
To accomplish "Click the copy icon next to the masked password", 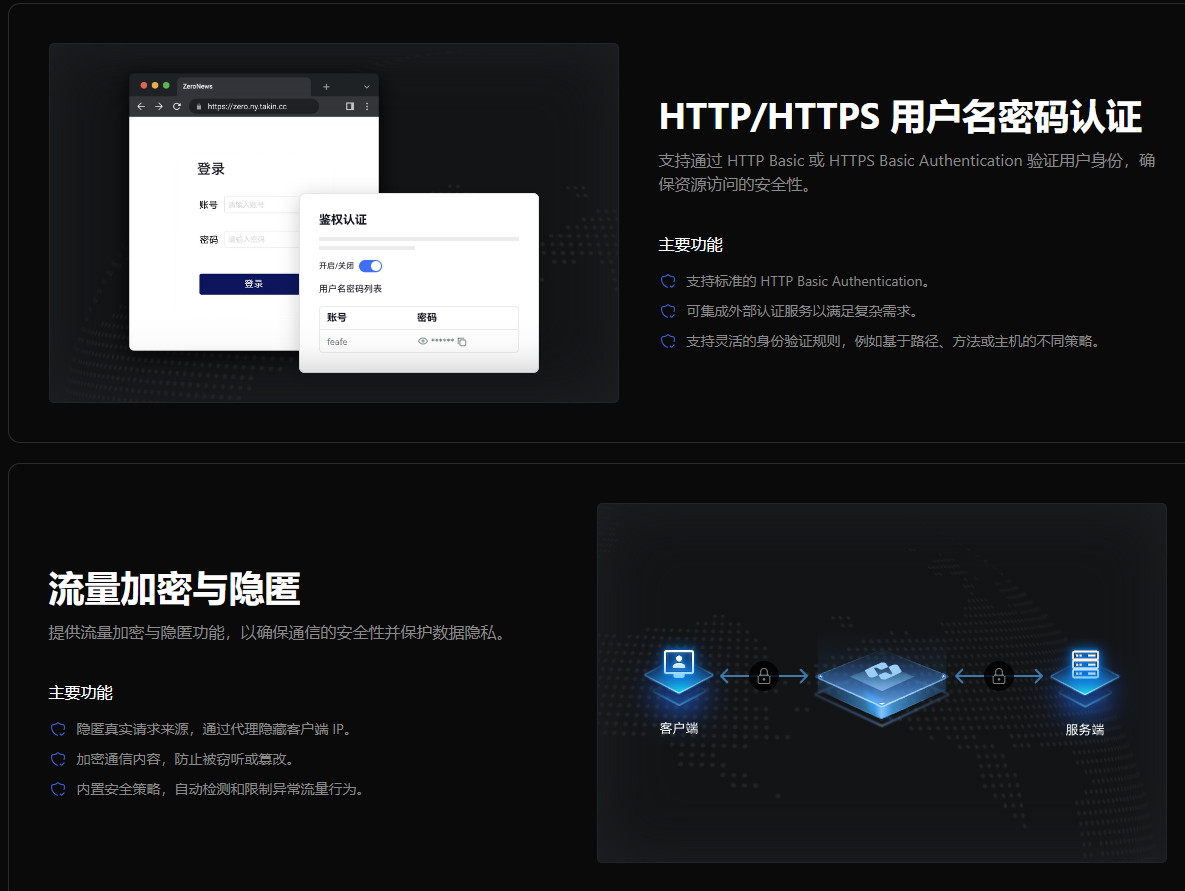I will click(x=462, y=342).
